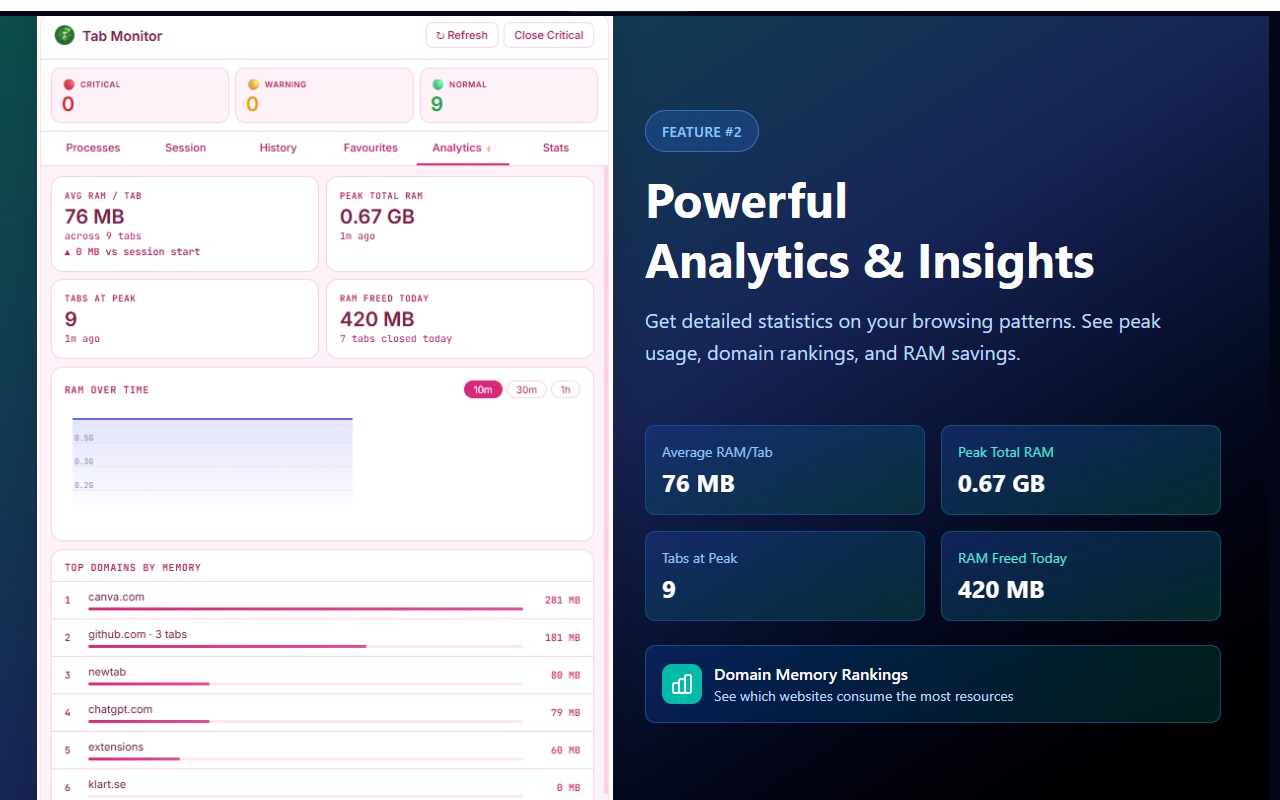Click the Tabs at Peak promo card
The image size is (1280, 800).
coord(785,576)
